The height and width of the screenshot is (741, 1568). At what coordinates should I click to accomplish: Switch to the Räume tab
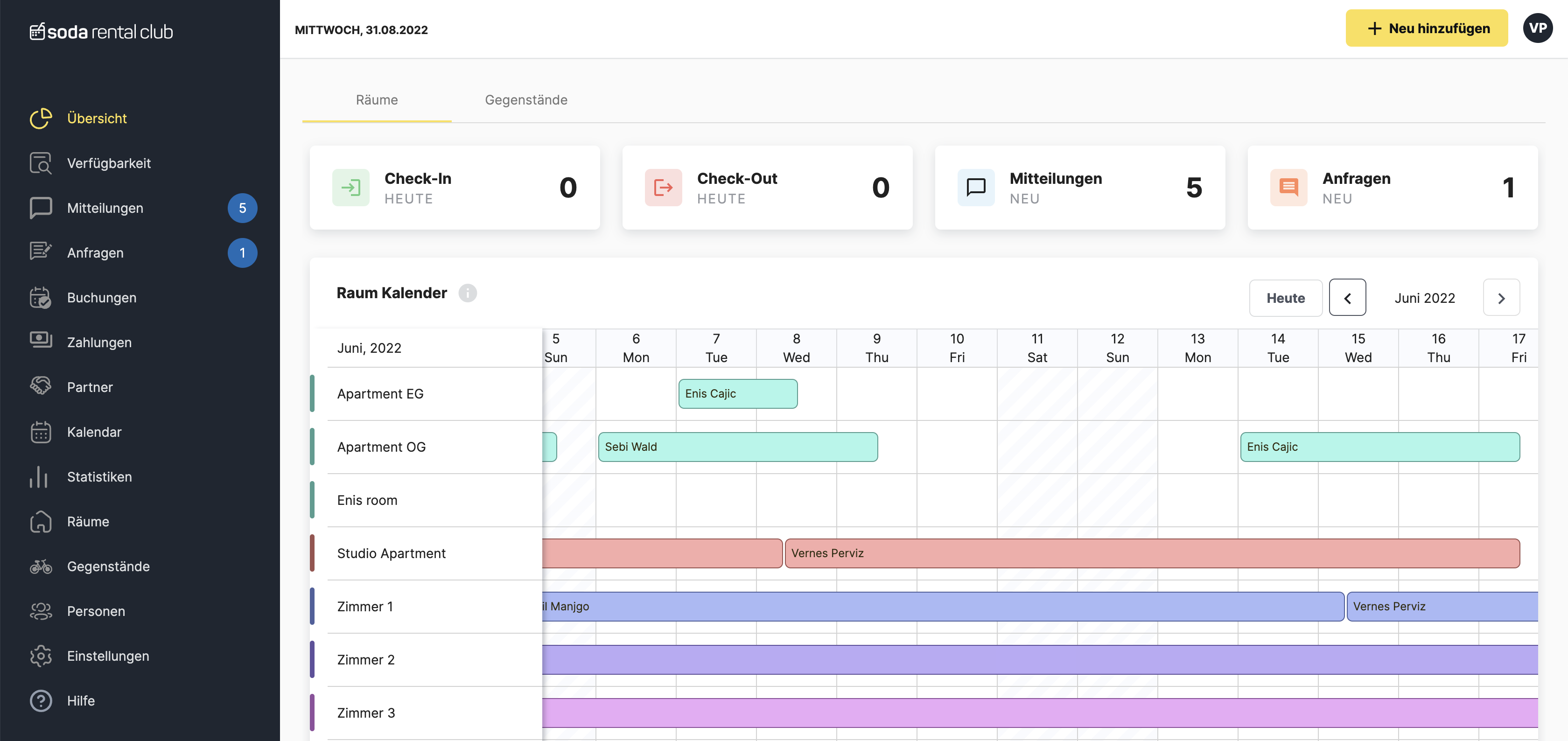(377, 100)
